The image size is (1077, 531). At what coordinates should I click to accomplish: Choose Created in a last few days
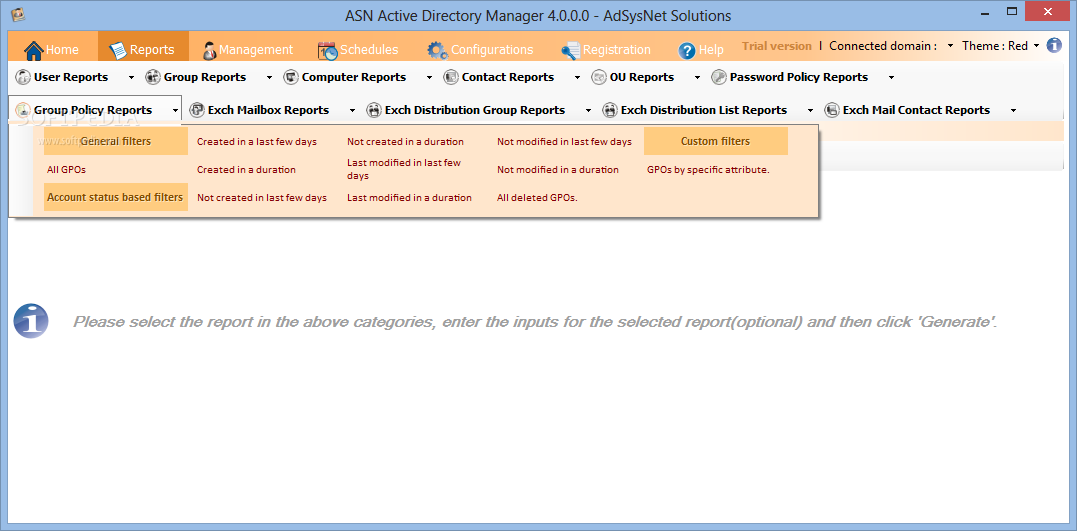pyautogui.click(x=257, y=142)
